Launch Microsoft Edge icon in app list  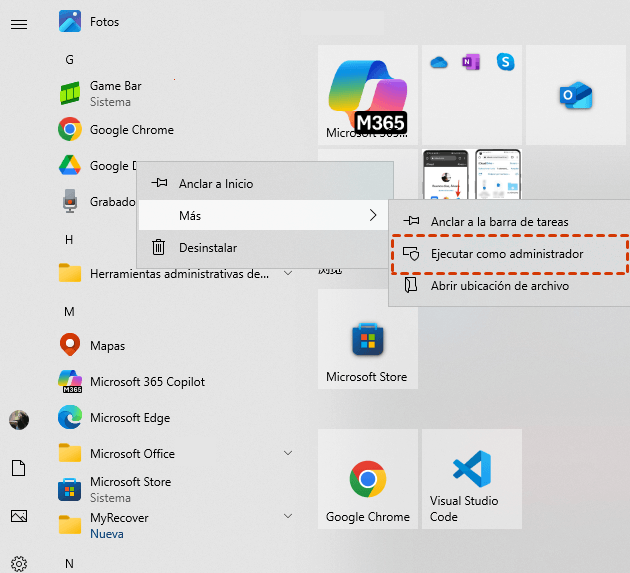click(70, 417)
